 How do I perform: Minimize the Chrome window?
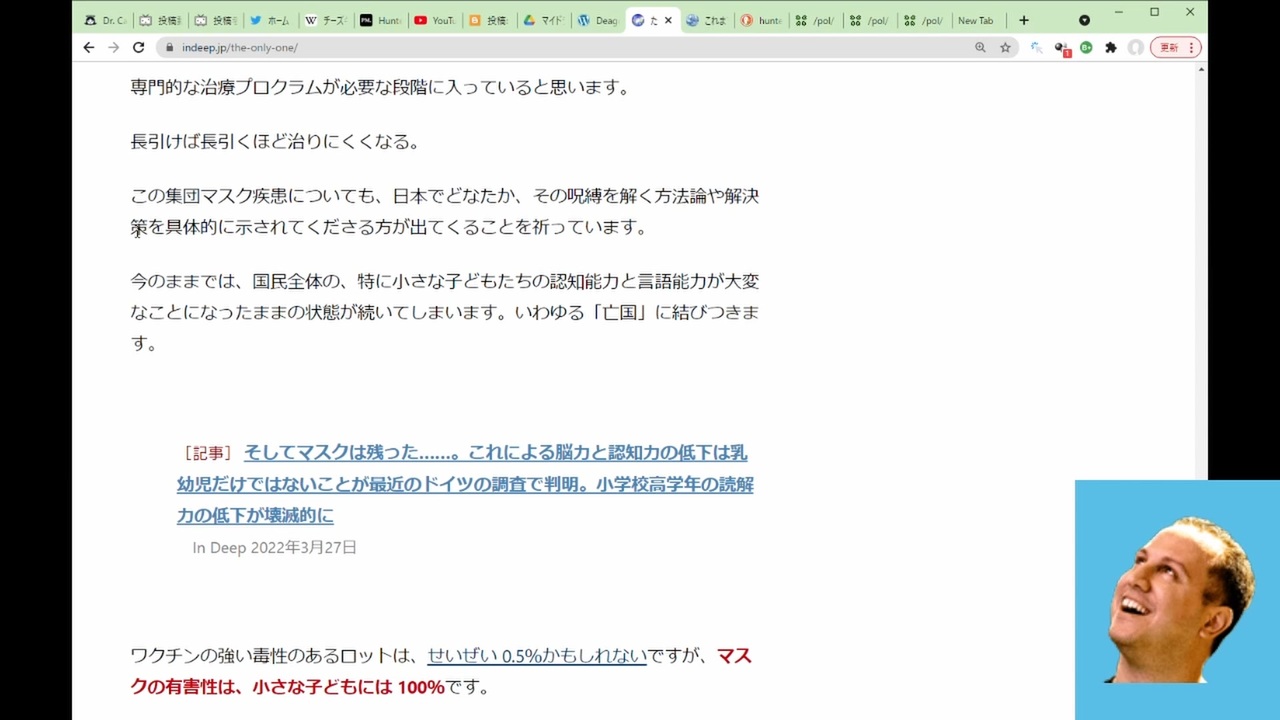tap(1118, 12)
